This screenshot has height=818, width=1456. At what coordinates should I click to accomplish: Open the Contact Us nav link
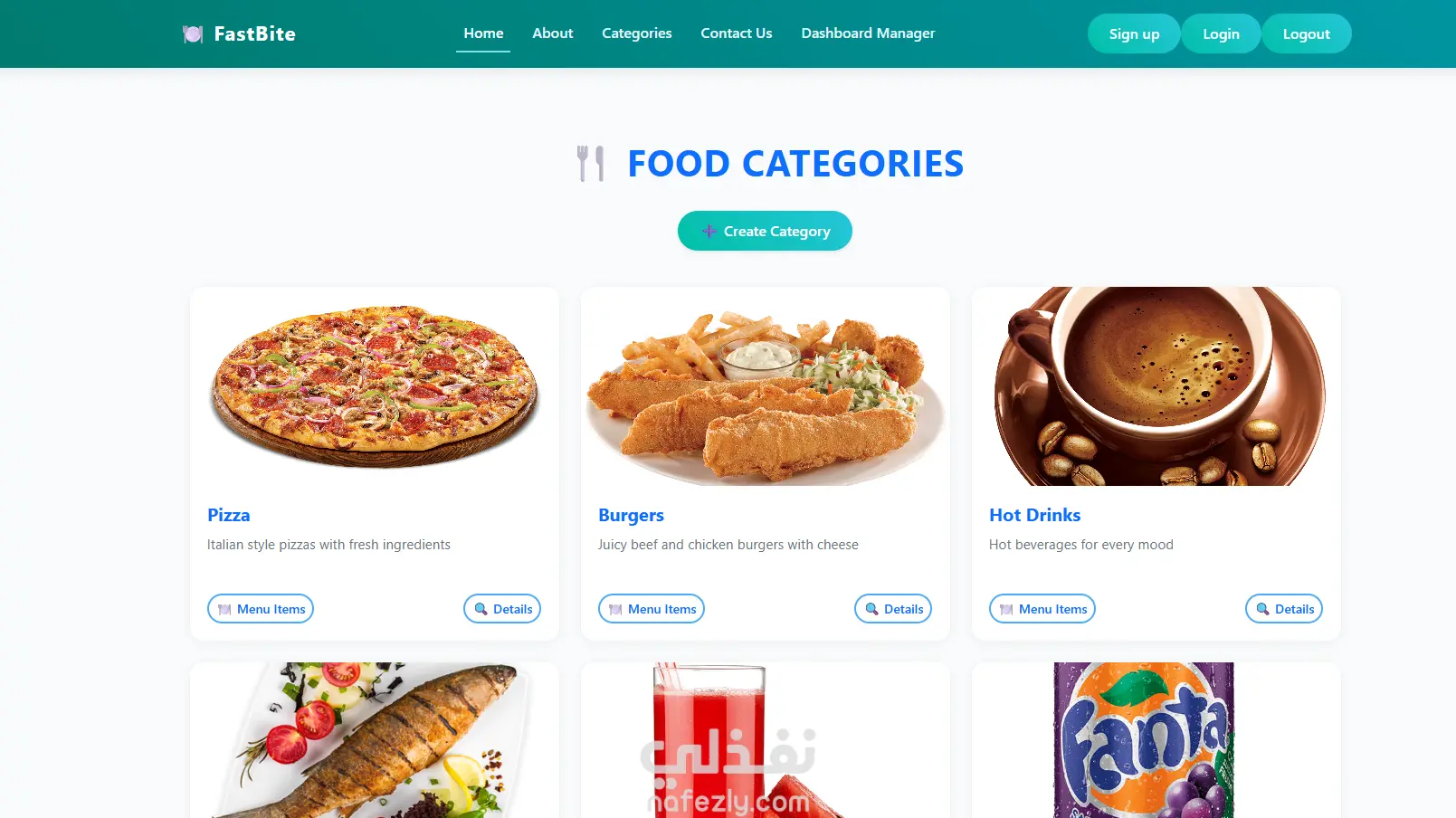click(737, 33)
